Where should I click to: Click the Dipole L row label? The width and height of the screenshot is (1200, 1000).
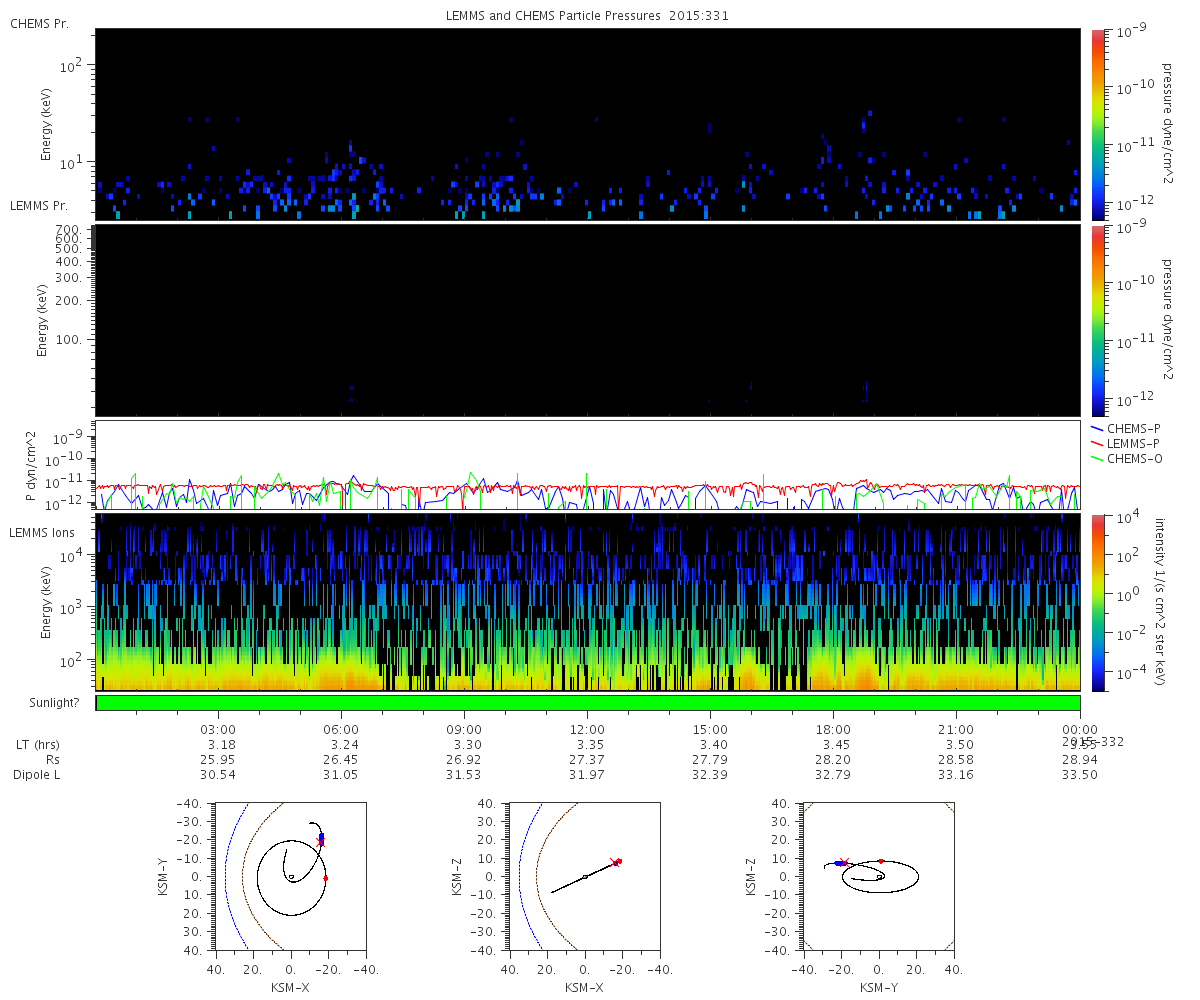click(38, 775)
